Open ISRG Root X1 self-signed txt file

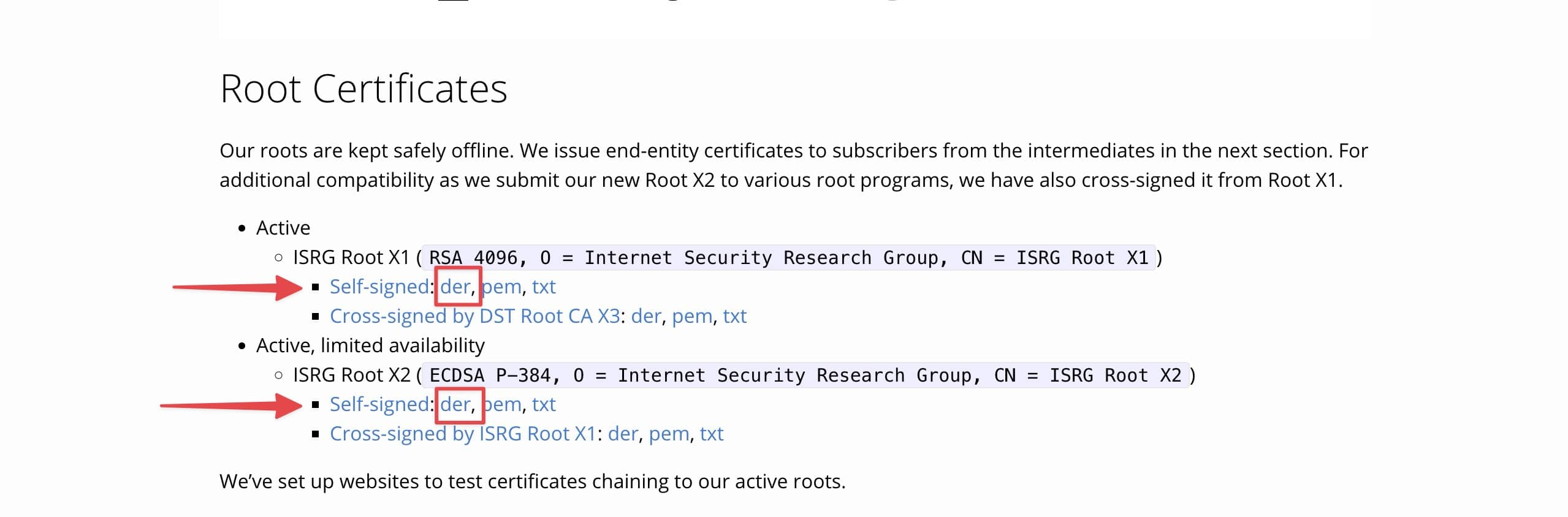click(x=544, y=287)
